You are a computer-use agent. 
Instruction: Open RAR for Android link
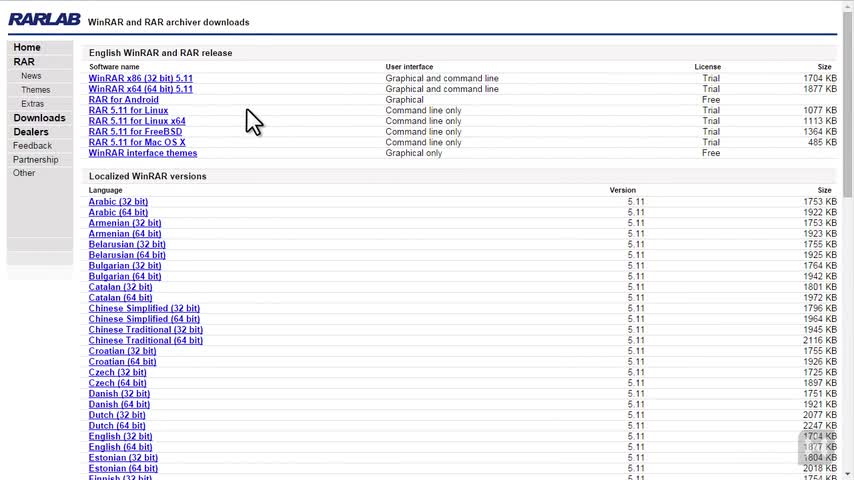(x=124, y=100)
